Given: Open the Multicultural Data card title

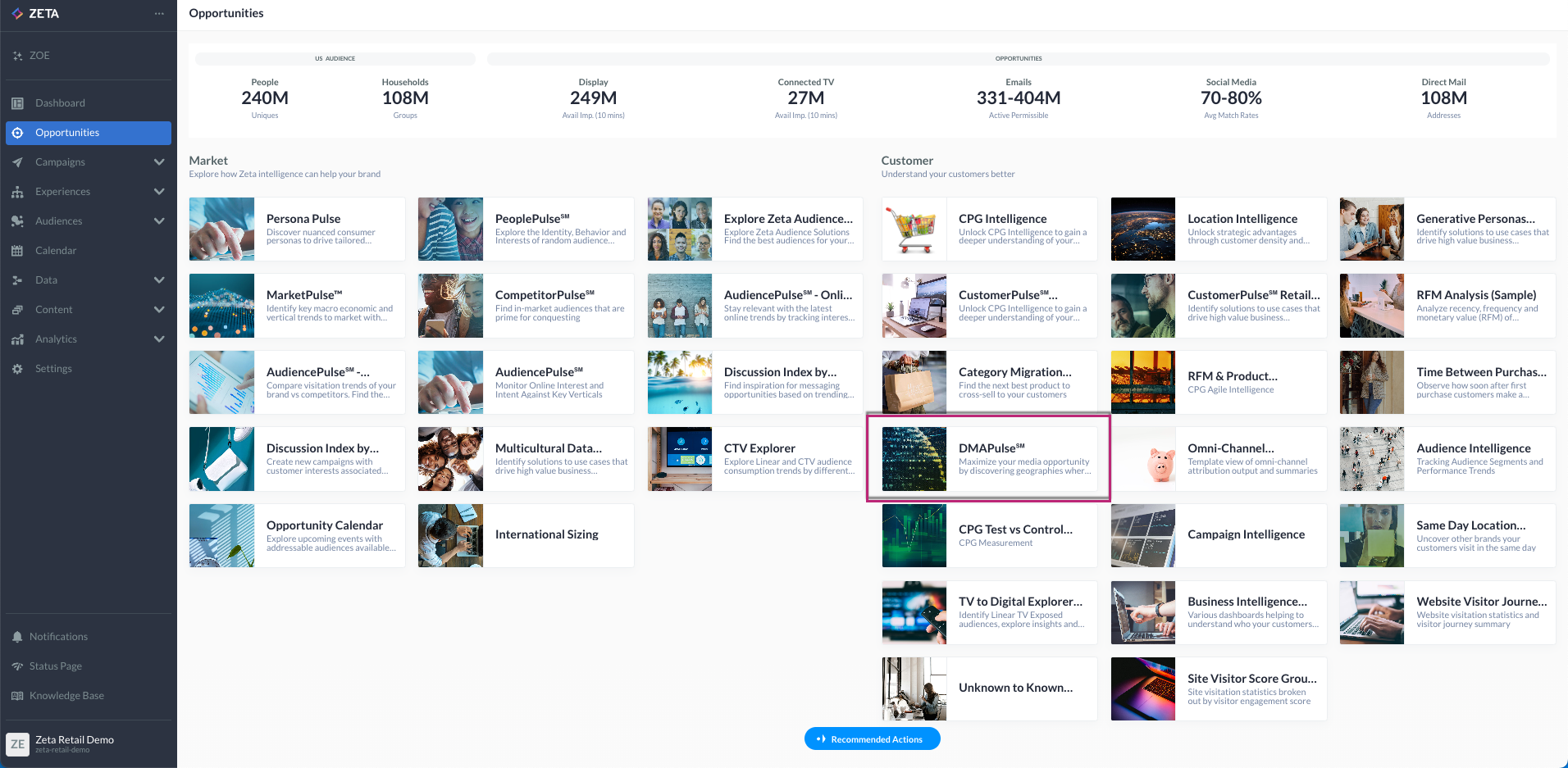Looking at the screenshot, I should coord(549,448).
